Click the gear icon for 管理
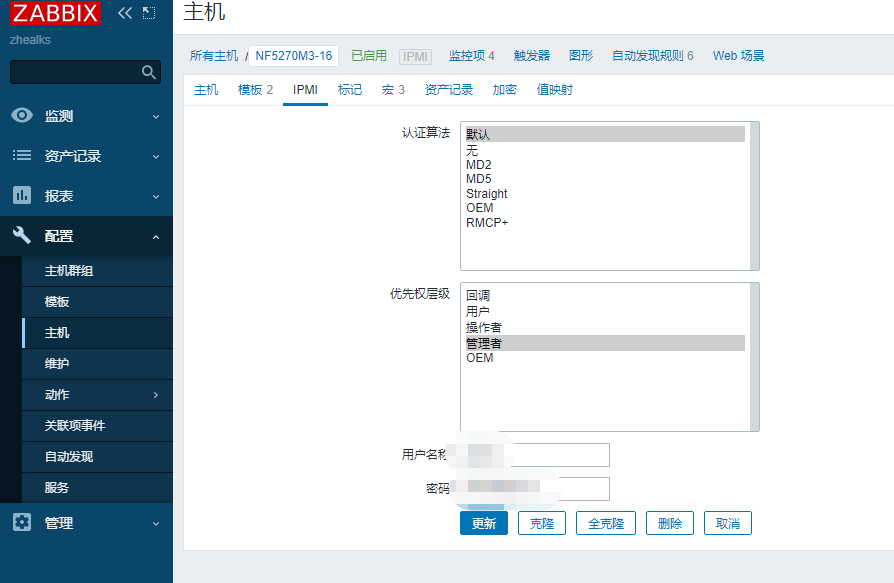This screenshot has width=894, height=583. pos(22,523)
